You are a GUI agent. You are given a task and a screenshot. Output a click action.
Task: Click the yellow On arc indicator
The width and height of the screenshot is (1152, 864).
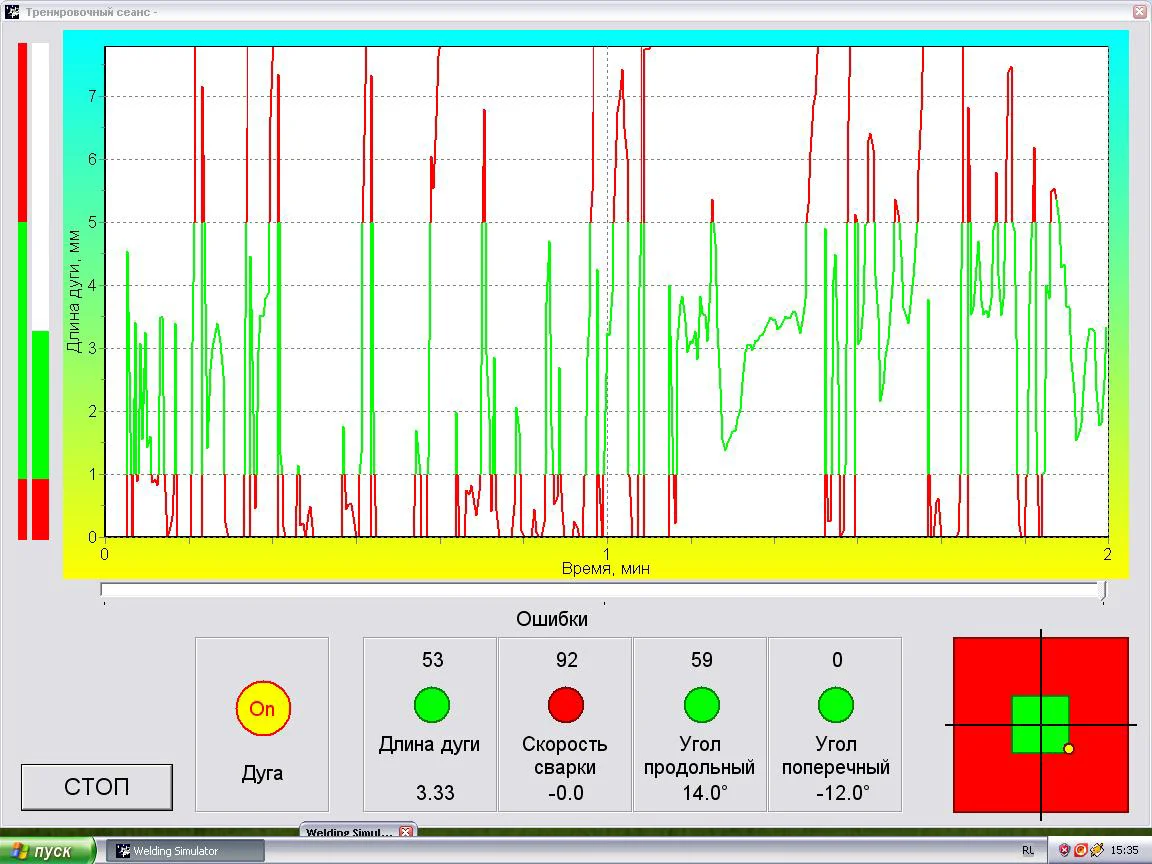[x=262, y=708]
